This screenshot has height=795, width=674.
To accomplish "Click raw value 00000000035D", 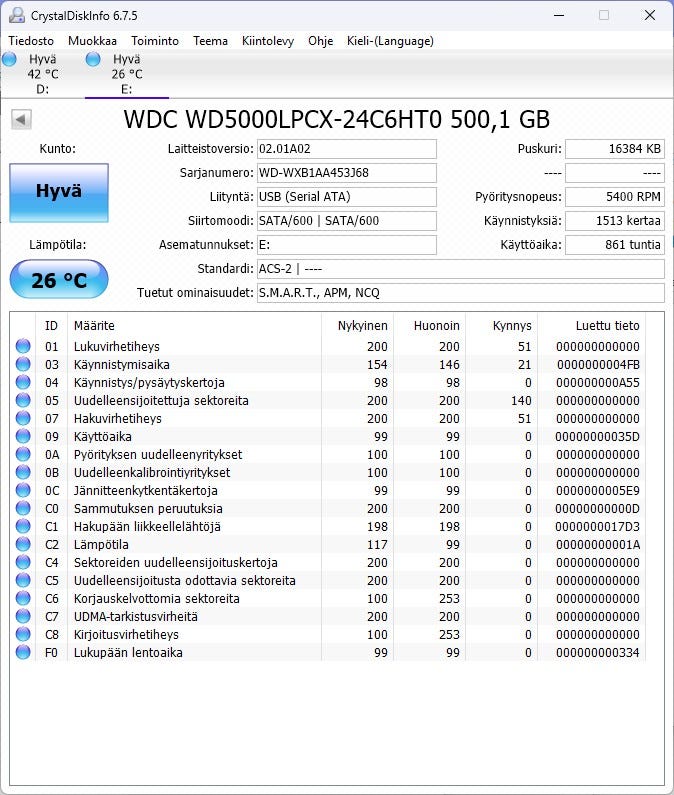I will click(597, 437).
